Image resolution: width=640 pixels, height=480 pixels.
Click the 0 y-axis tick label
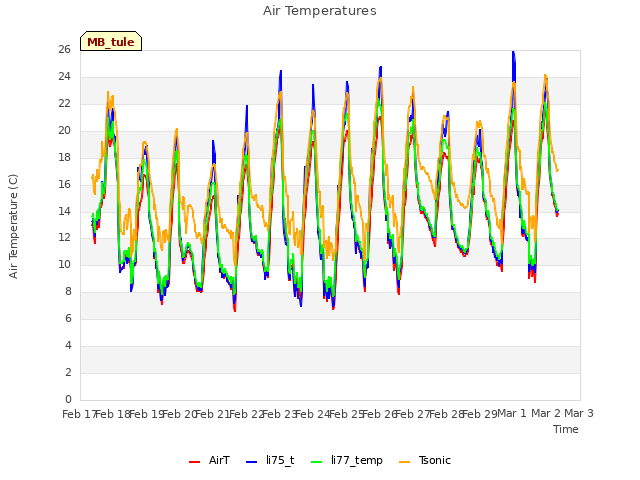click(x=68, y=400)
